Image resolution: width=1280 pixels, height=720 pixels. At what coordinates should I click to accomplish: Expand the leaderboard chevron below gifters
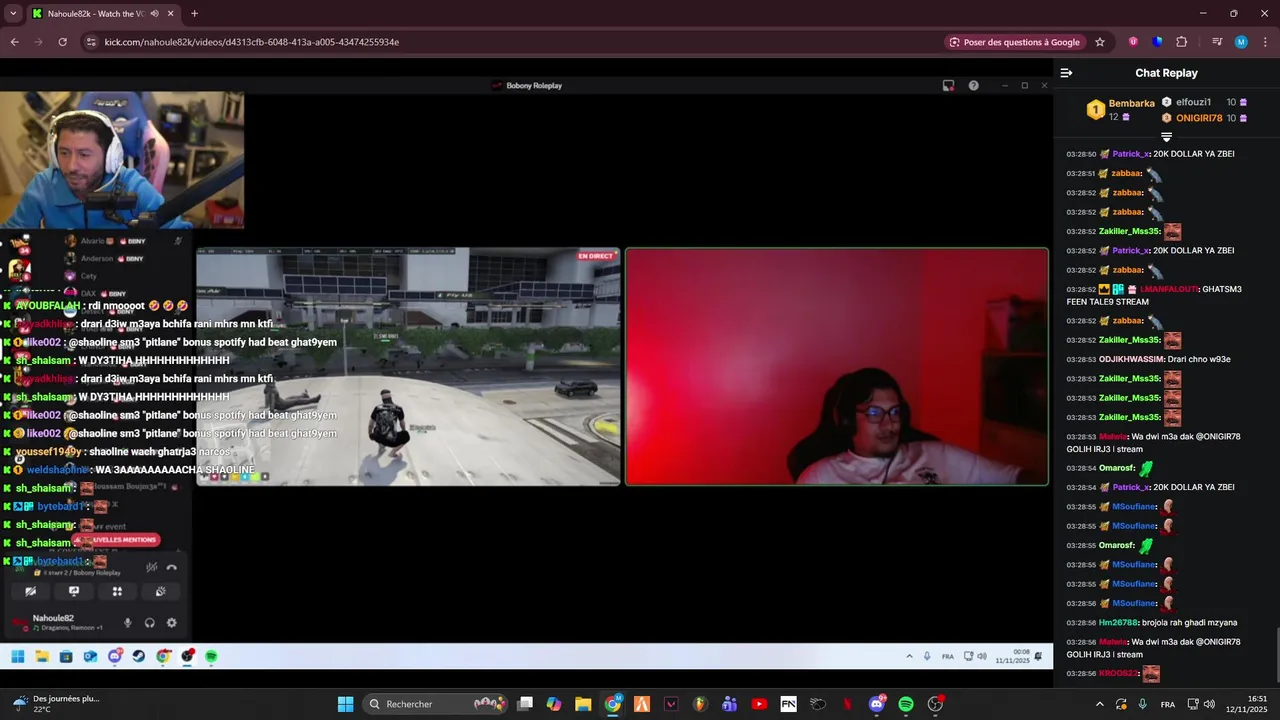(x=1166, y=136)
